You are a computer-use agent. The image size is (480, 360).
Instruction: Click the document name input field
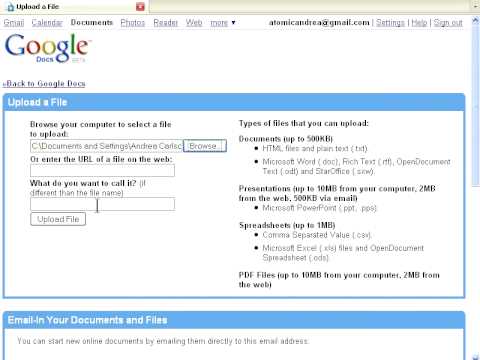pos(102,204)
